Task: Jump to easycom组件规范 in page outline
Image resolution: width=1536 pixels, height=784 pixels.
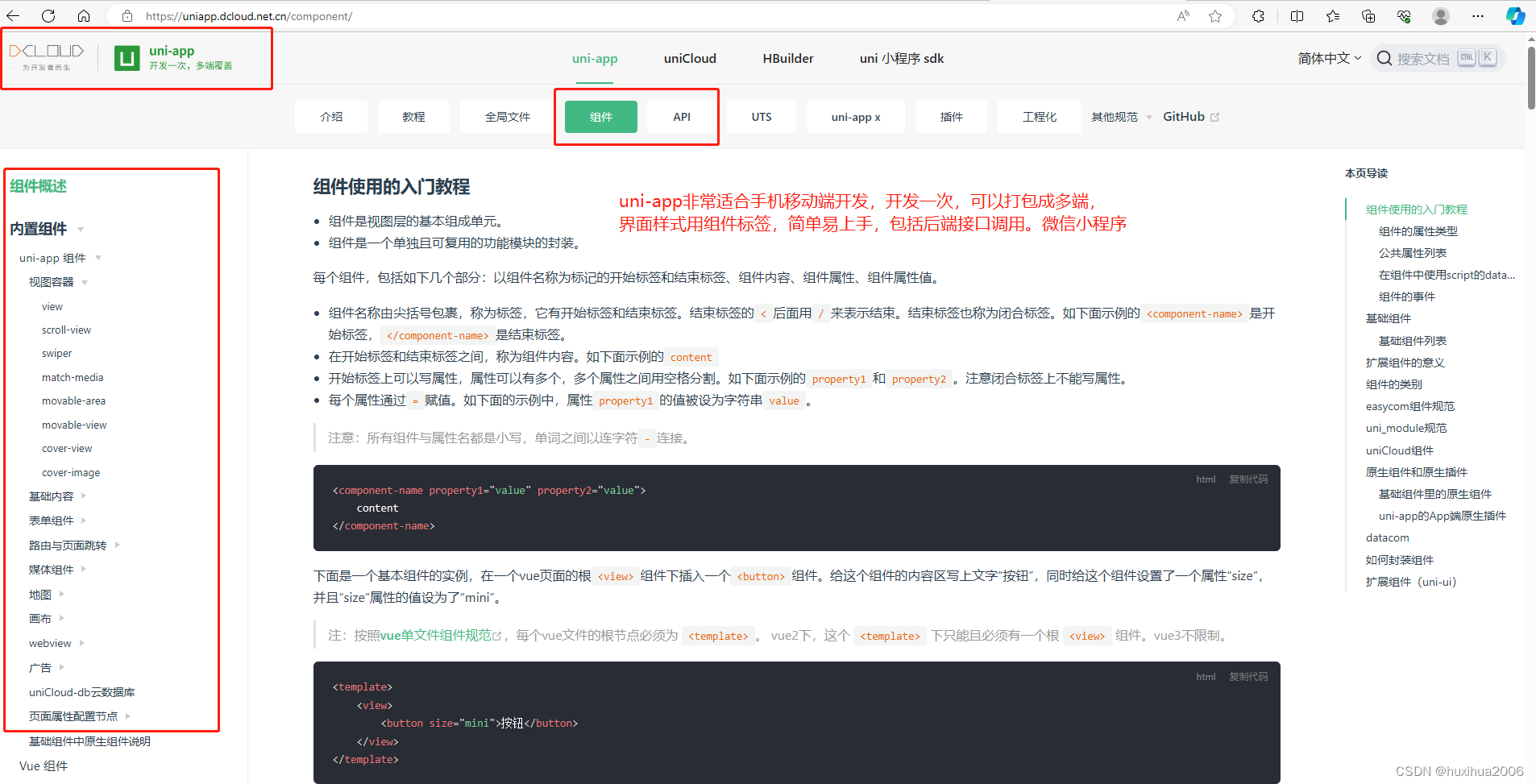Action: [x=1410, y=406]
